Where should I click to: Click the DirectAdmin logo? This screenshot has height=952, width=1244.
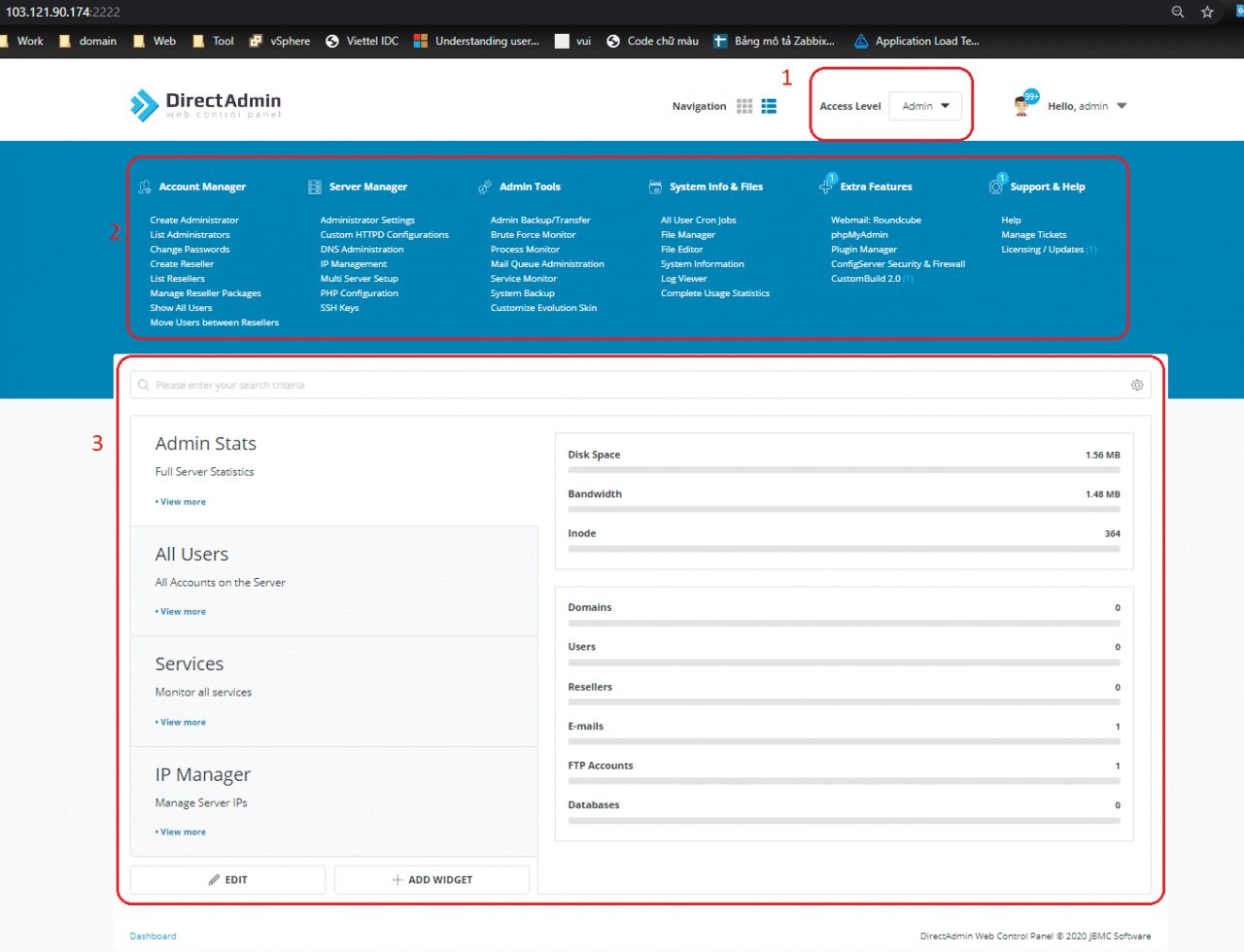pos(205,105)
